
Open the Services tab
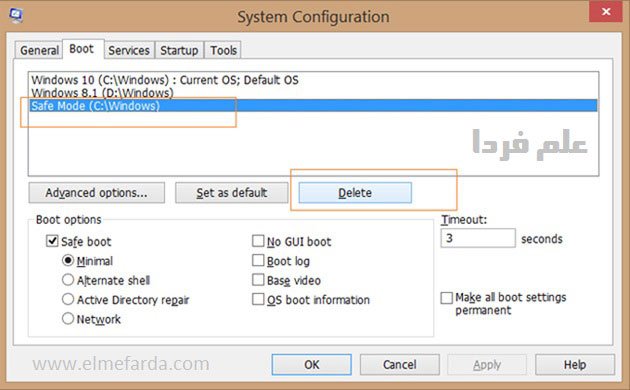pyautogui.click(x=129, y=50)
